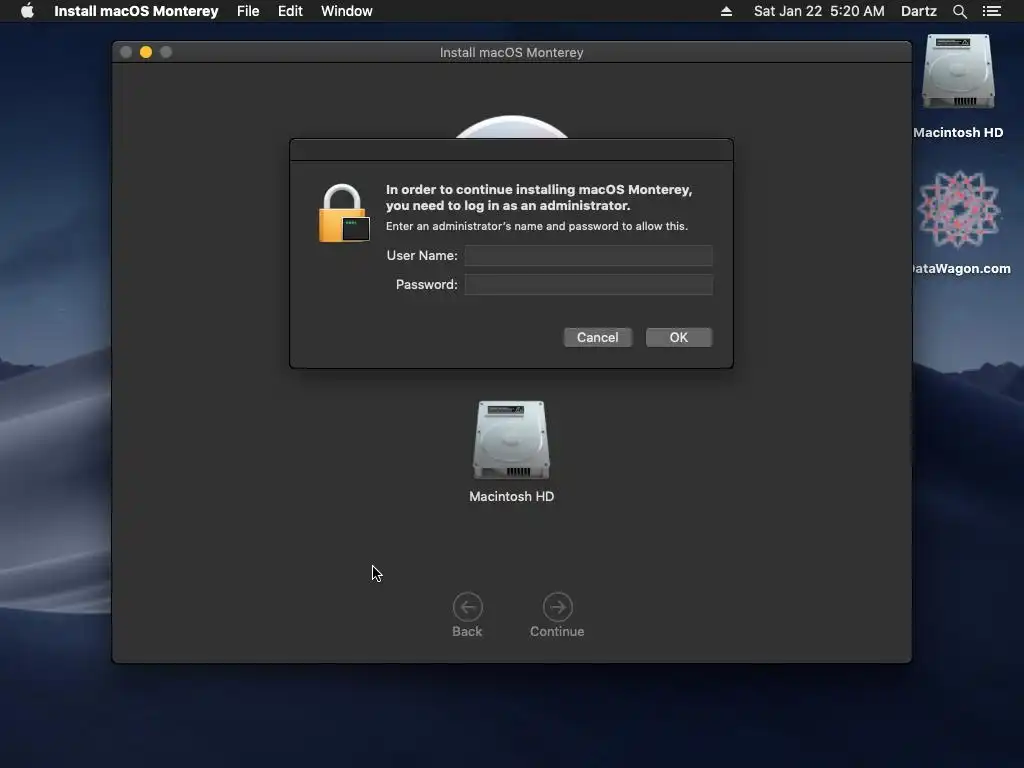Click the padlock icon in the dialog
This screenshot has width=1024, height=768.
344,214
